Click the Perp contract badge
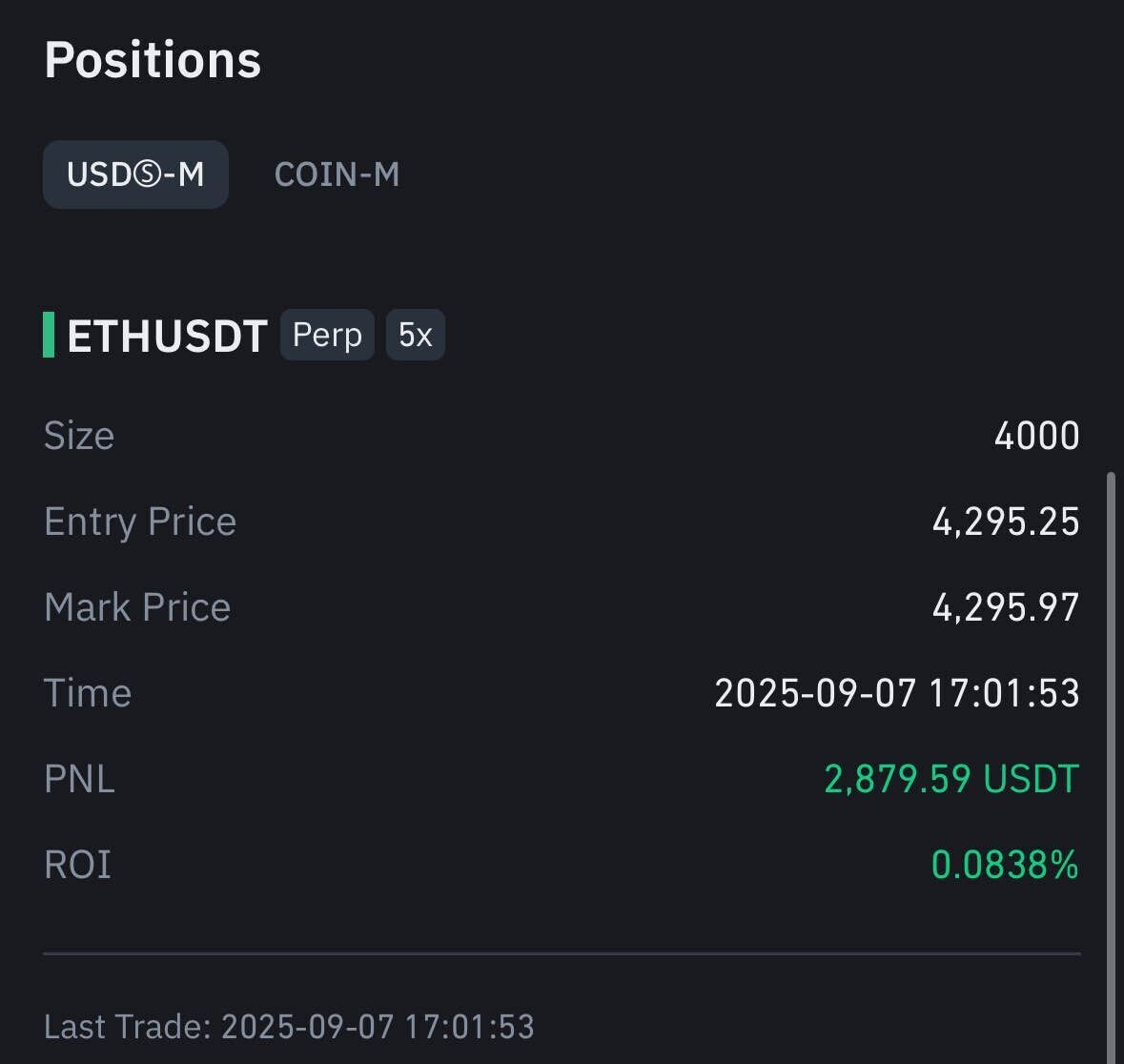Image resolution: width=1124 pixels, height=1064 pixels. pos(327,336)
